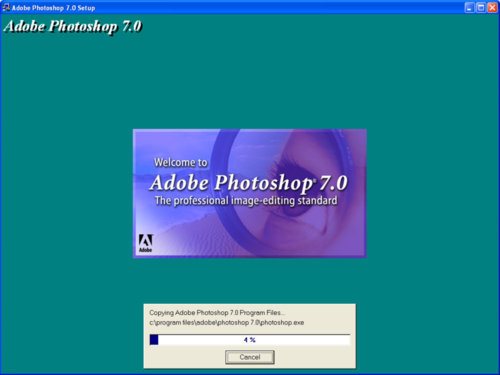Screen dimensions: 500x375
Task: Click the 'Copying Adobe Photoshop 7.0 Program Files...' text
Action: point(217,313)
